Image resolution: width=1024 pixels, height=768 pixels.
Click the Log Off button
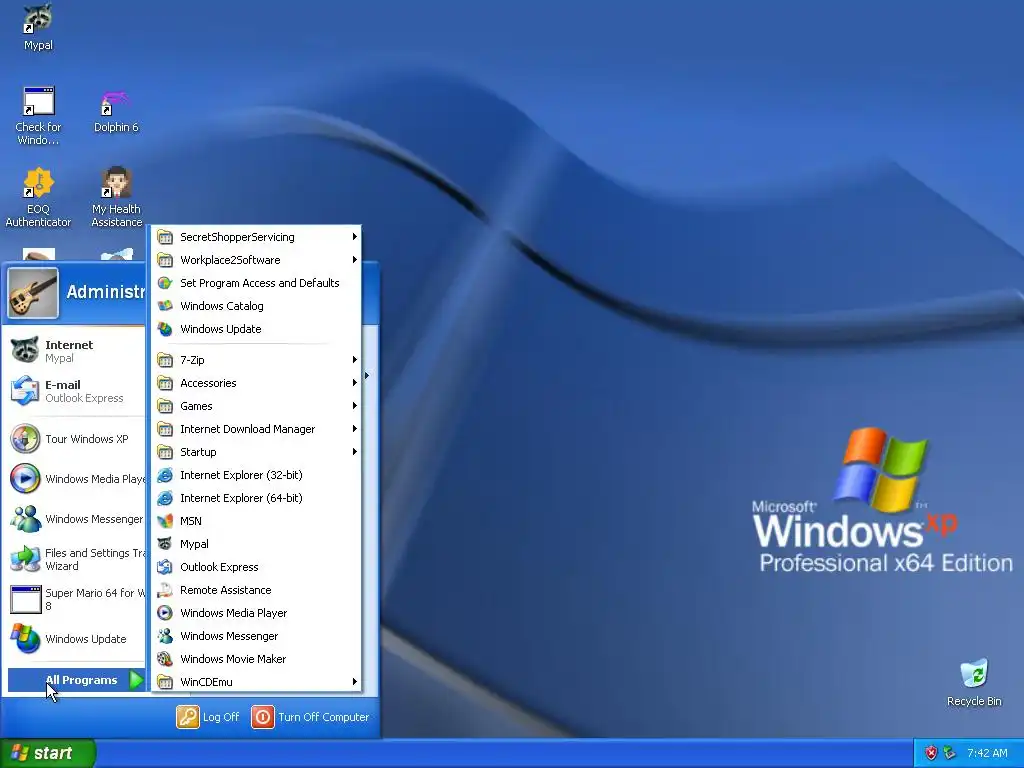pos(208,717)
